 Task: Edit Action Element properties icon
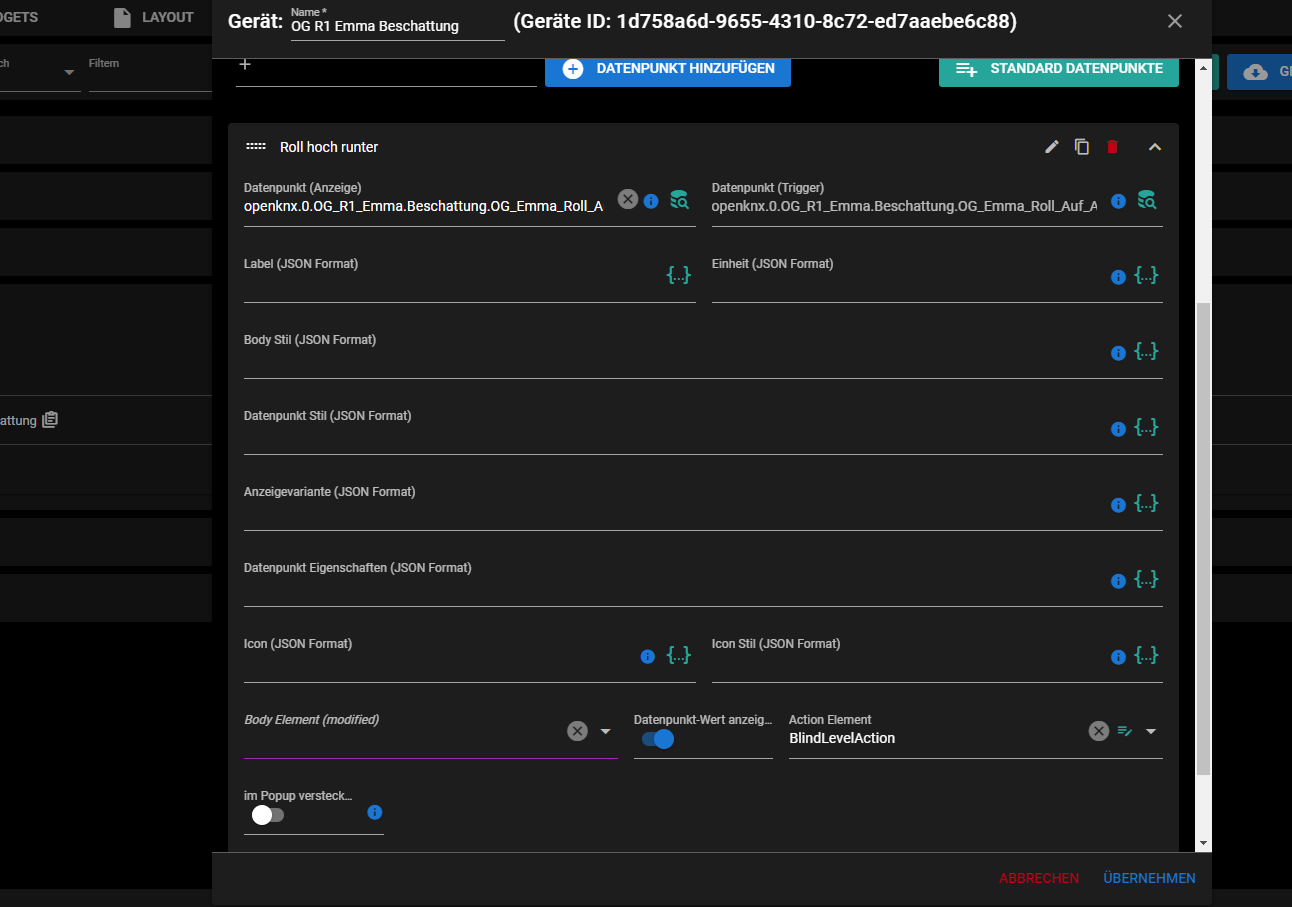pyautogui.click(x=1125, y=732)
